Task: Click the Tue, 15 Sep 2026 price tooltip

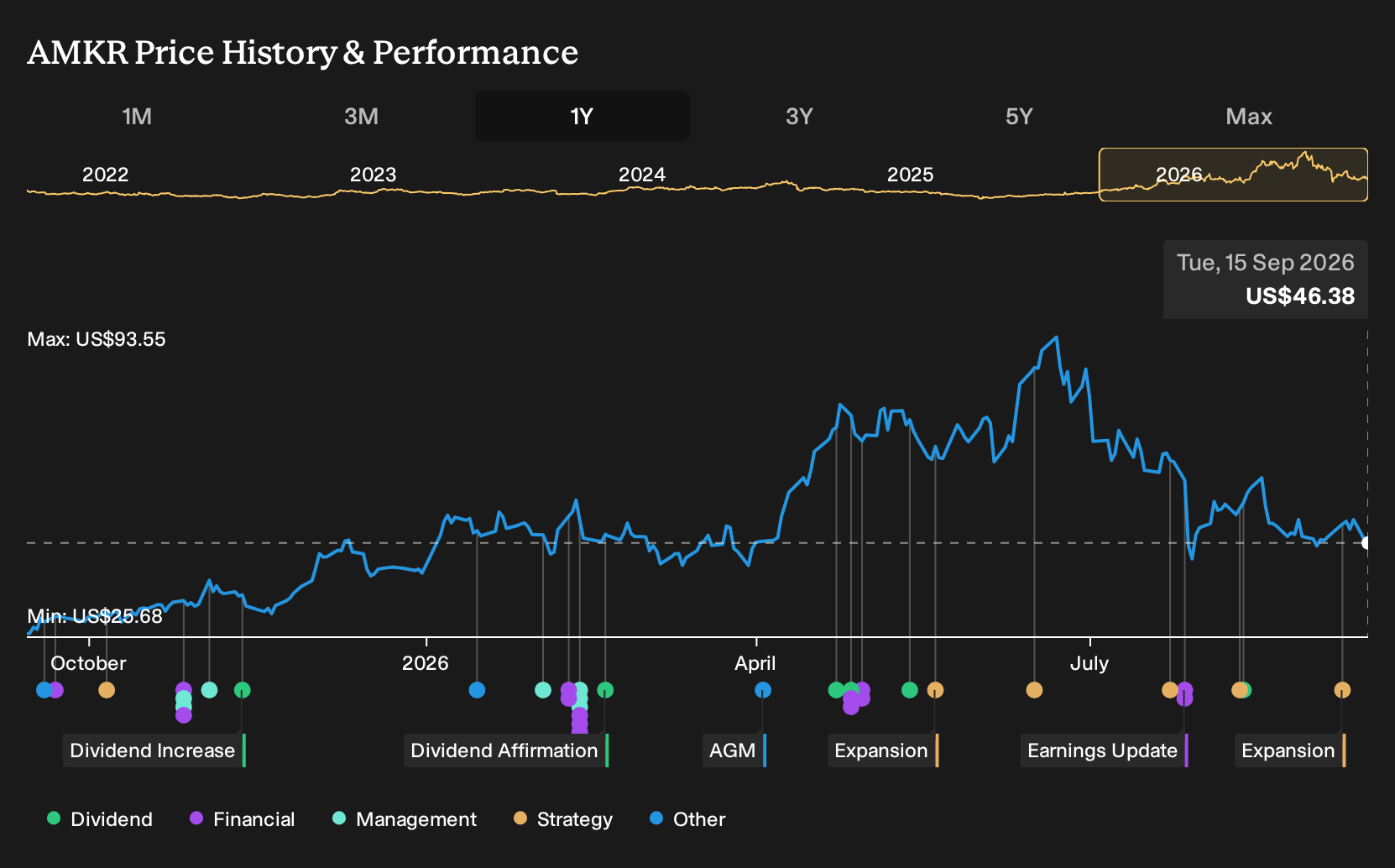Action: pos(1266,280)
